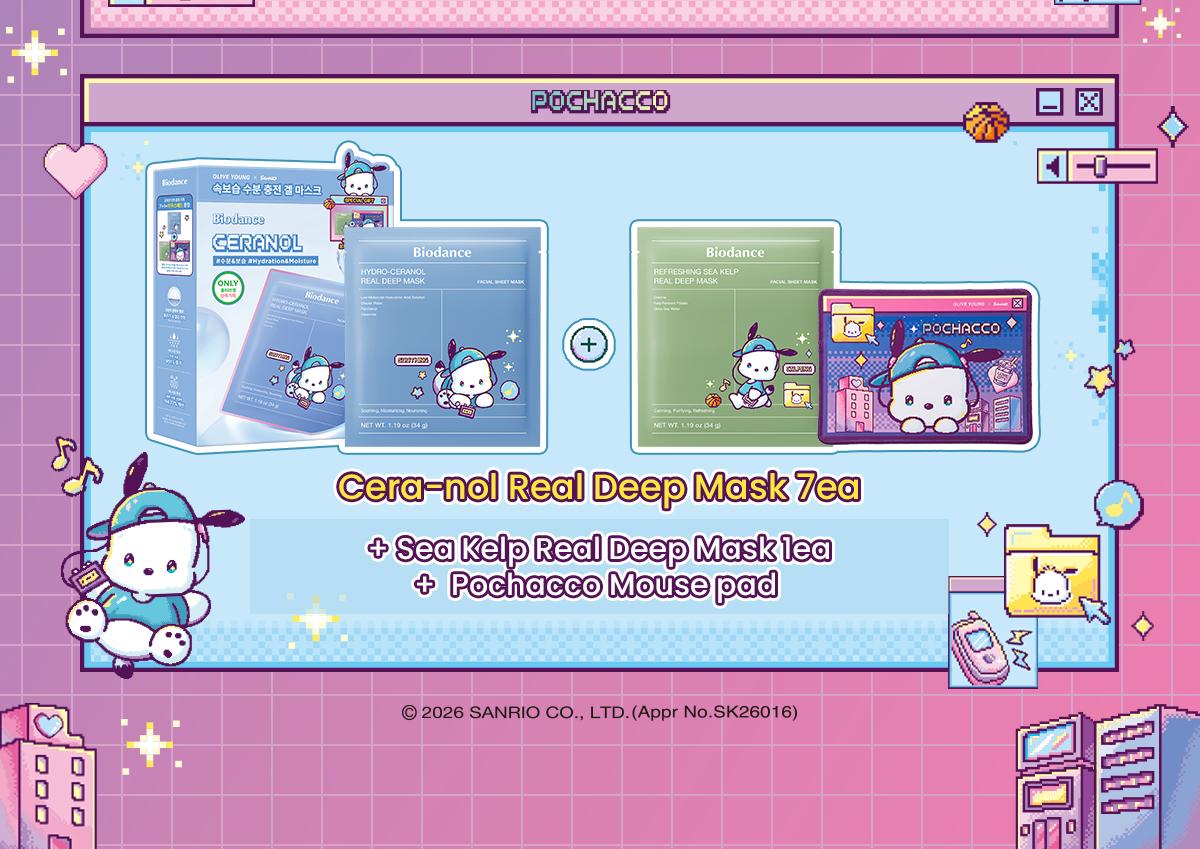Select the blue Hydro-Ceranol mask sachet

(444, 335)
